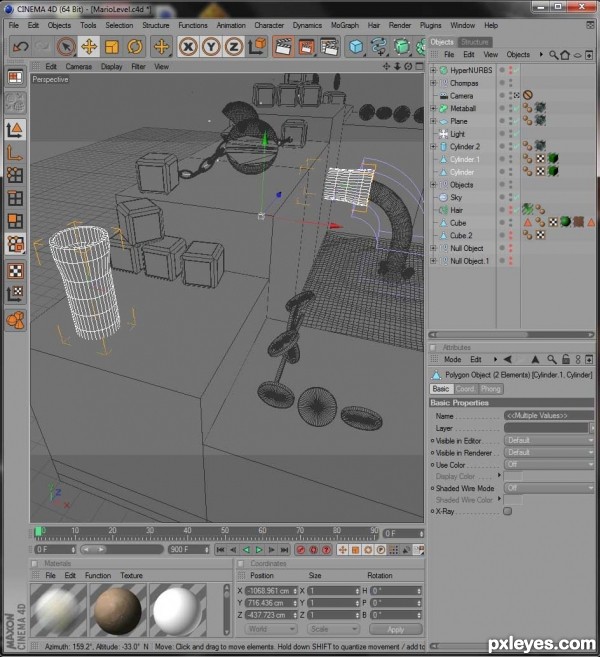Open the layout switcher icon in left palette
Viewport: 600px width, 657px height.
[16, 77]
